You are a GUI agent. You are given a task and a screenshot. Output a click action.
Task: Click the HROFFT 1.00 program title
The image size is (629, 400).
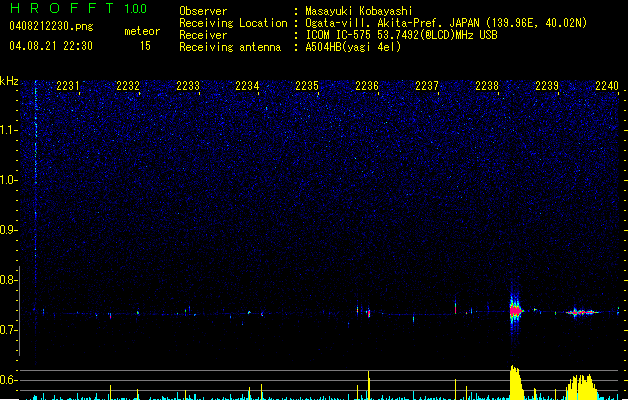(x=78, y=8)
